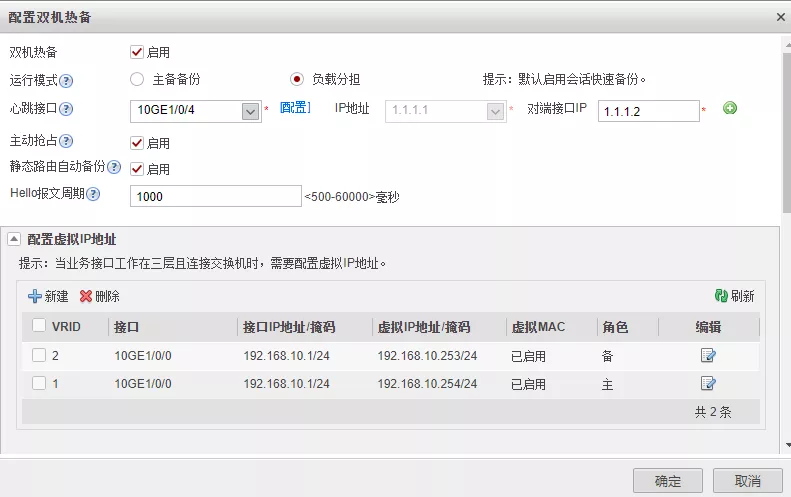Click the 确定 button

pos(667,480)
